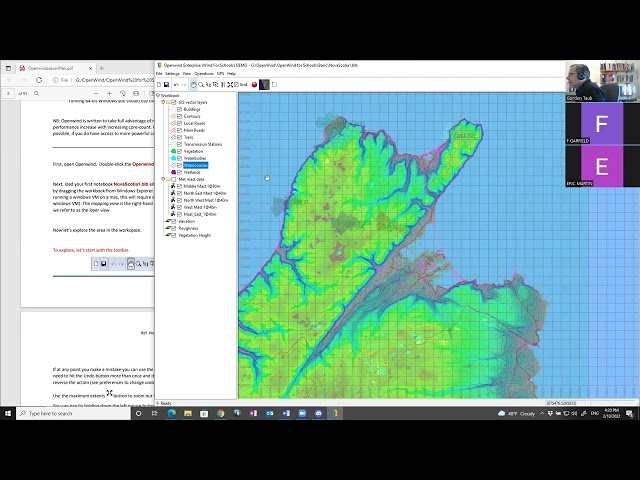Open the Windows Start menu
640x480 pixels.
pyautogui.click(x=8, y=413)
